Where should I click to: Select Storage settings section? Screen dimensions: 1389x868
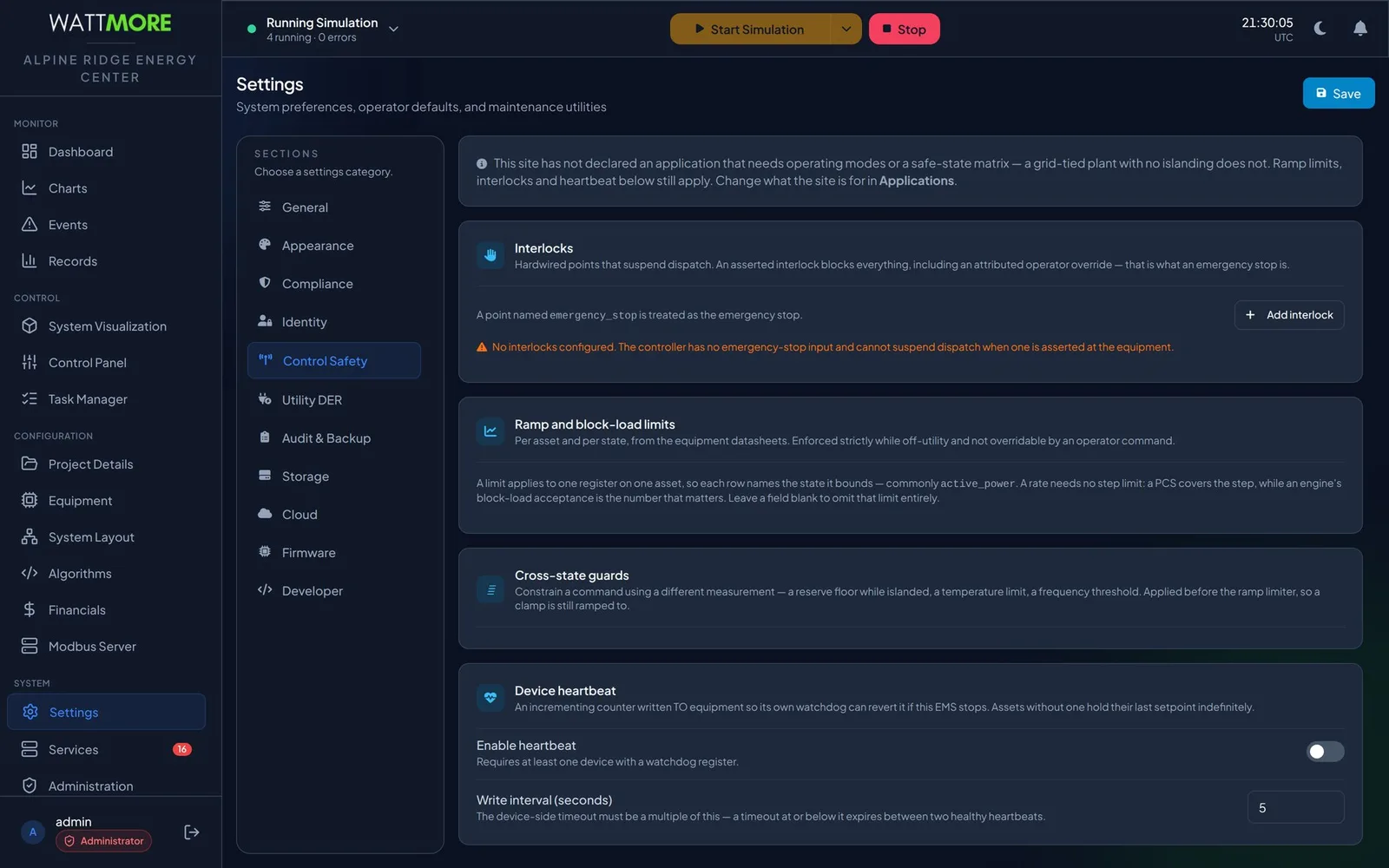(334, 477)
